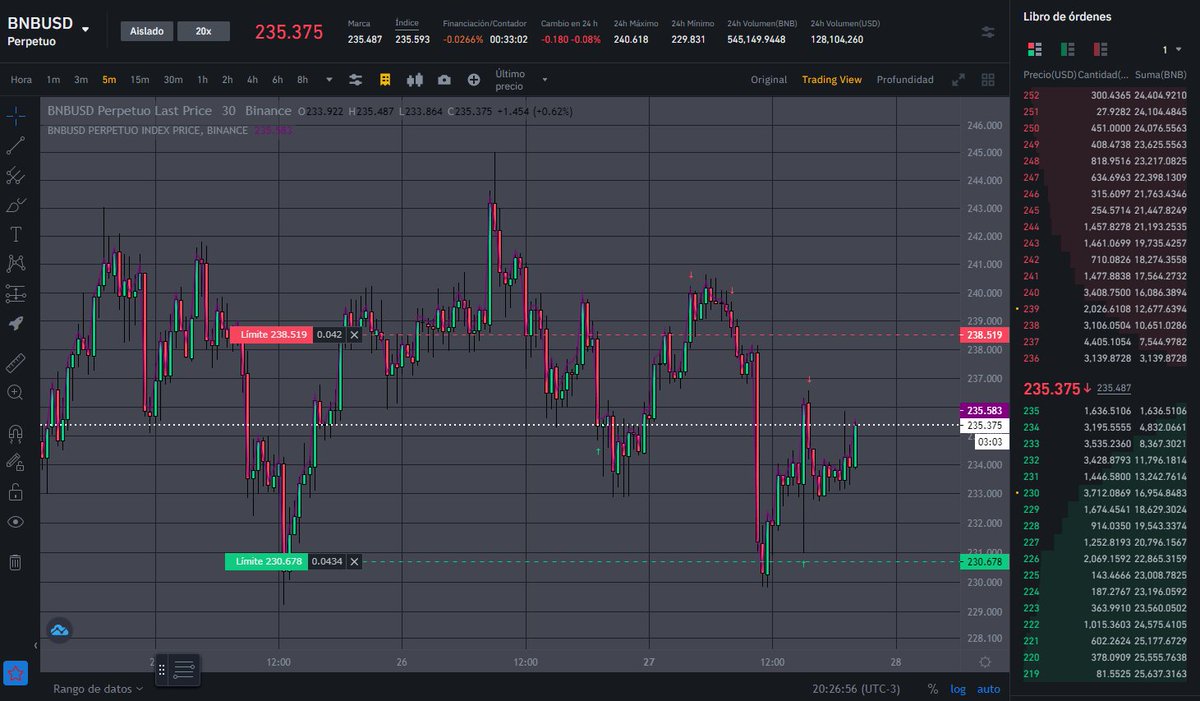Select the 219 bid price row

(1105, 674)
